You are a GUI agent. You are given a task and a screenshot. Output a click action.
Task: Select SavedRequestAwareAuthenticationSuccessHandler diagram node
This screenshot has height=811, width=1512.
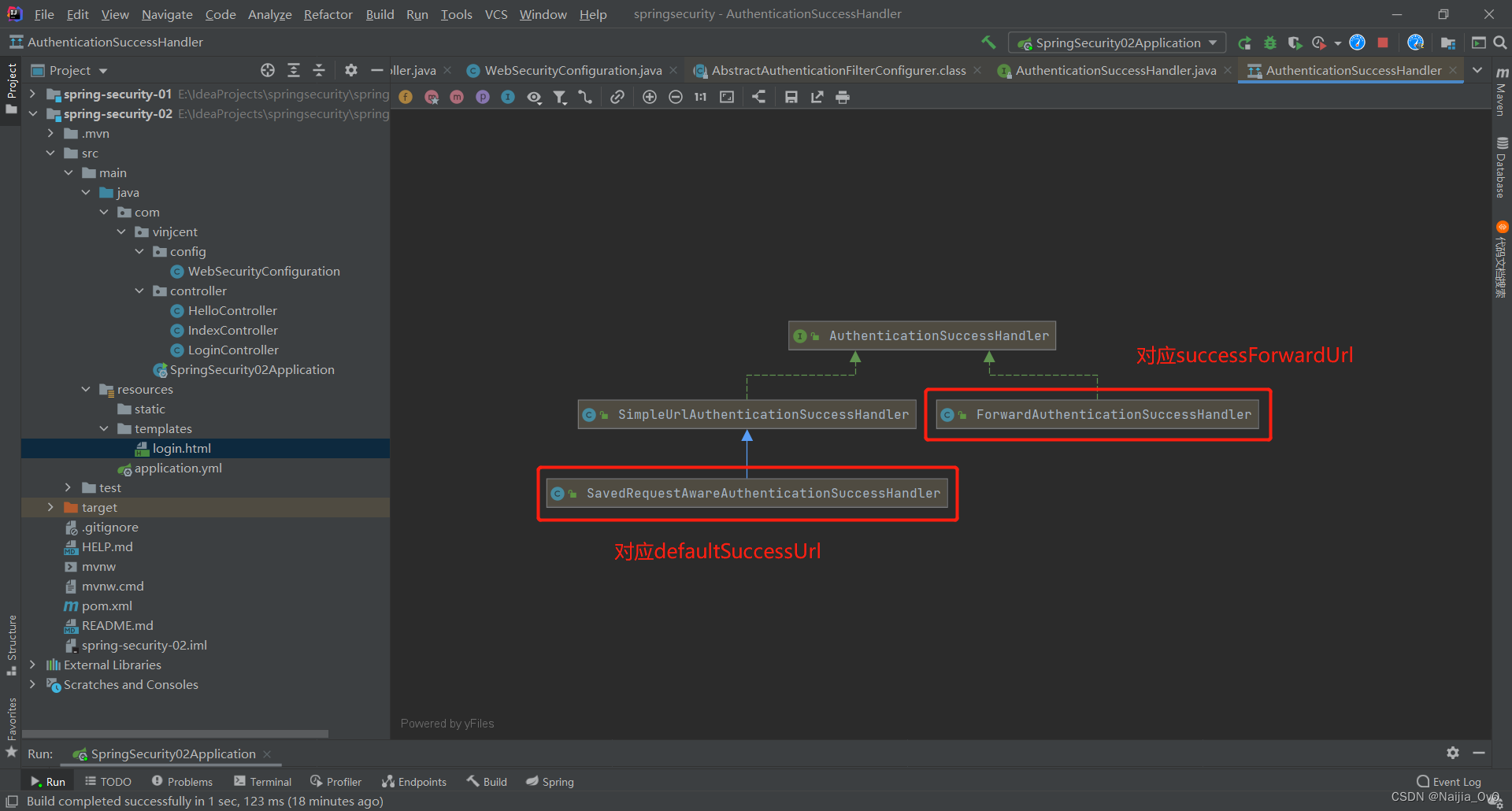[x=747, y=493]
